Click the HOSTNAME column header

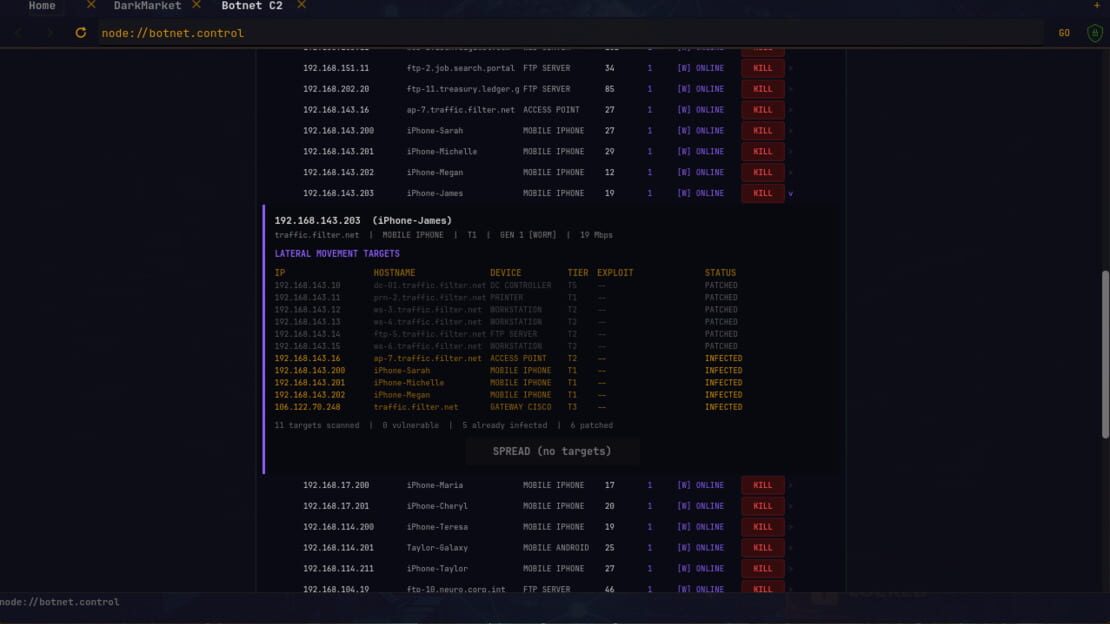(394, 273)
